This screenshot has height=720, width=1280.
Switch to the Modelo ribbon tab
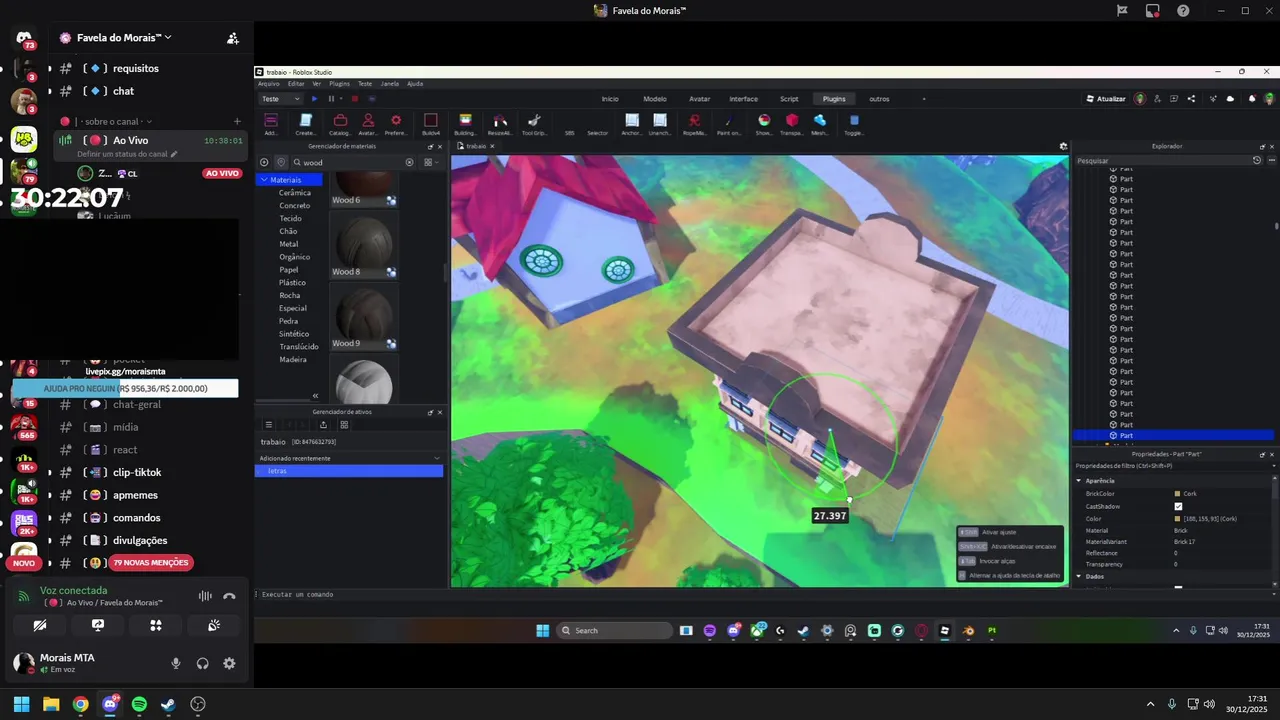coord(654,99)
